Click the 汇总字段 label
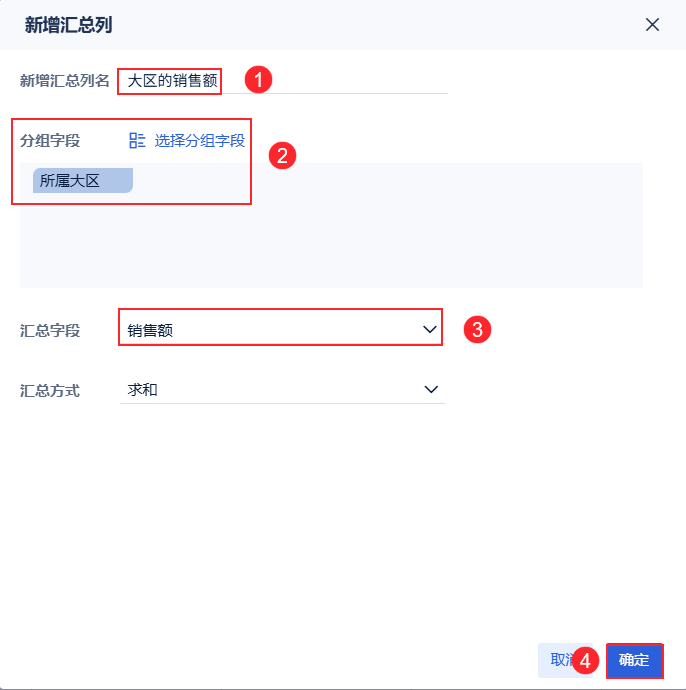Screen dimensions: 686x690 point(50,330)
